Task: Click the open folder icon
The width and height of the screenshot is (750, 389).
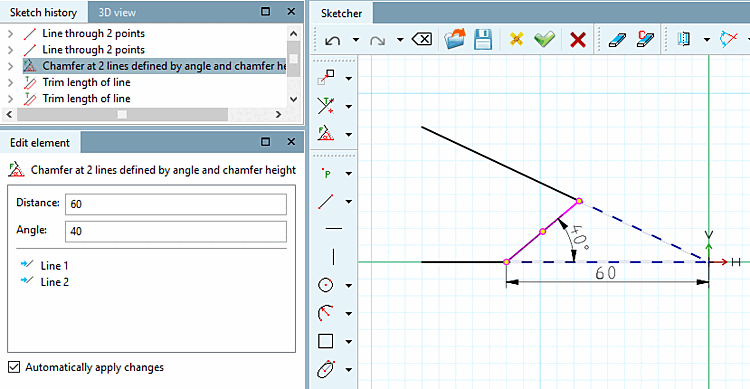Action: pos(454,39)
